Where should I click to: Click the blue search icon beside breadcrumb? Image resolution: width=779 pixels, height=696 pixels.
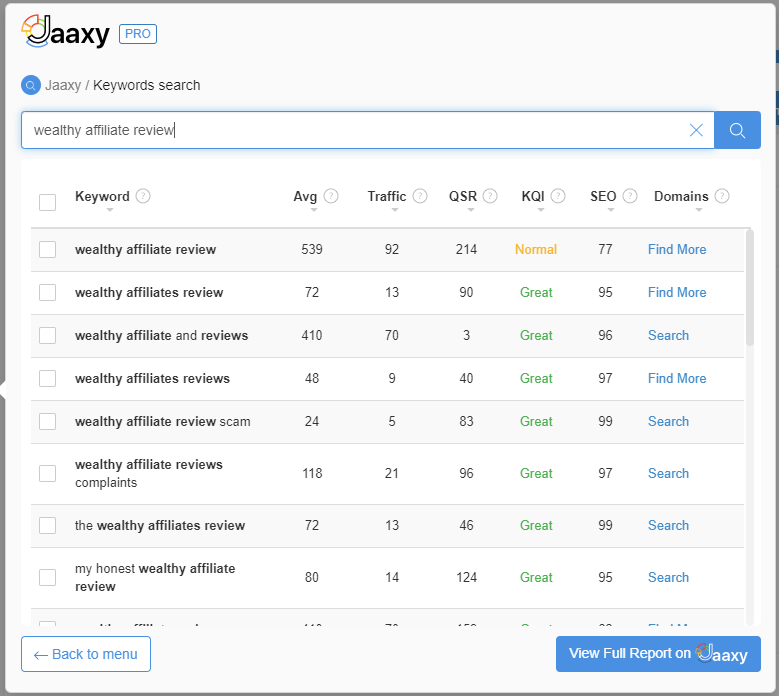(30, 85)
